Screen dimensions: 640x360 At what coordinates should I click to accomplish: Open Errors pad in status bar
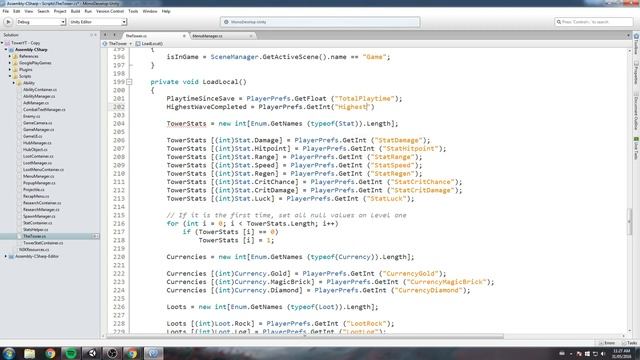point(607,343)
